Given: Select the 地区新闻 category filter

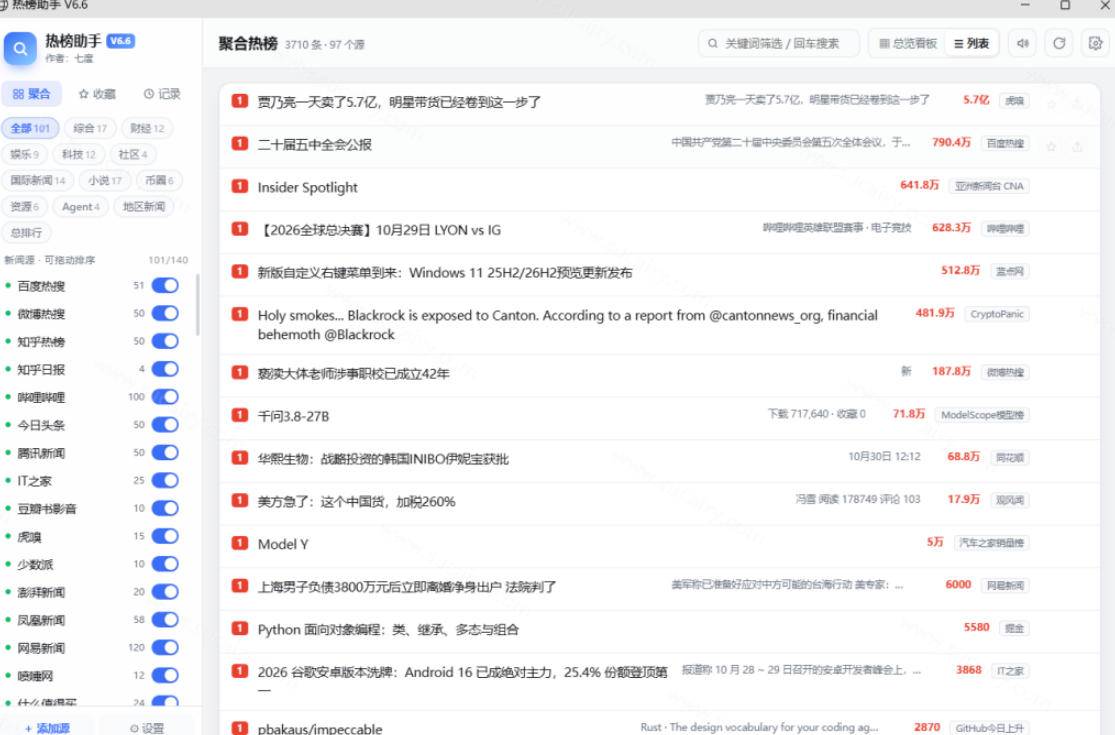Looking at the screenshot, I should click(144, 207).
